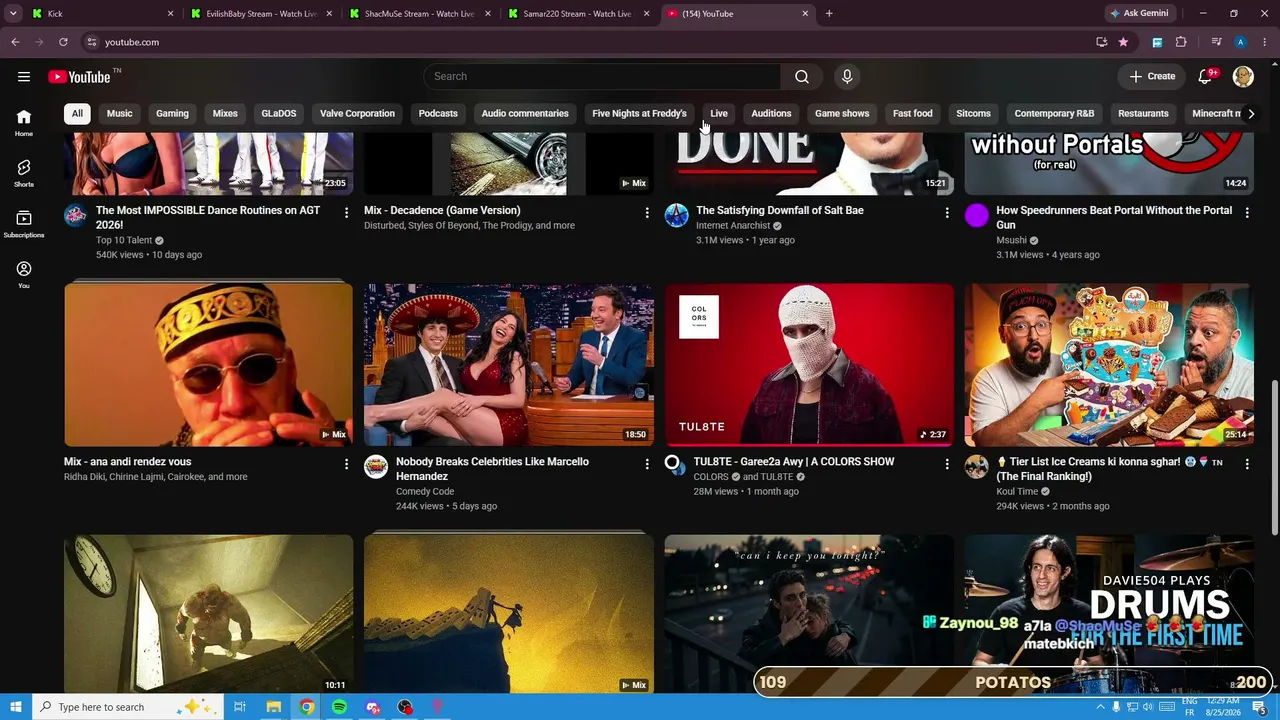Open 'The Satisfying Downfall of Salt Bae' title
Viewport: 1280px width, 720px height.
(x=780, y=210)
